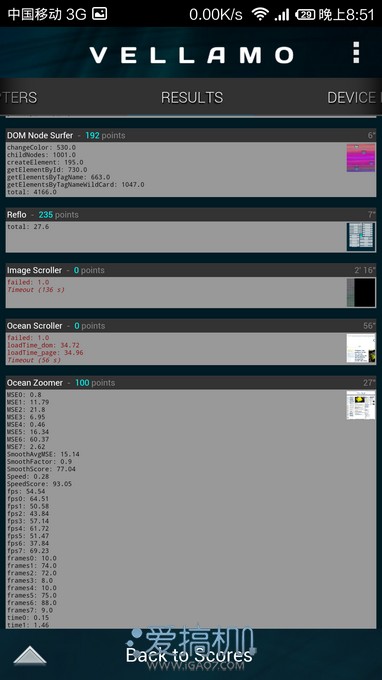The image size is (382, 680).
Task: Open Ocean Zoomer webpage thumbnail
Action: pos(361,405)
